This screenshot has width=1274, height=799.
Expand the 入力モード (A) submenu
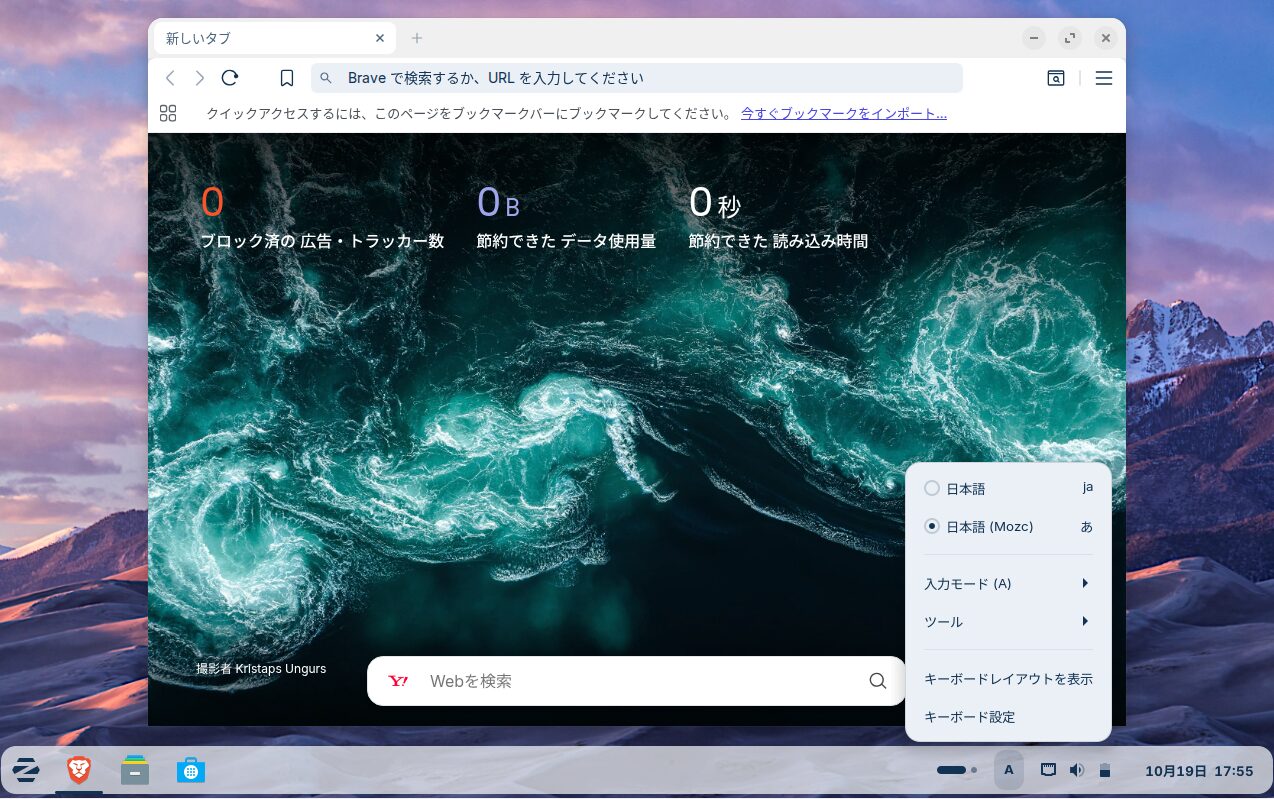coord(1007,584)
